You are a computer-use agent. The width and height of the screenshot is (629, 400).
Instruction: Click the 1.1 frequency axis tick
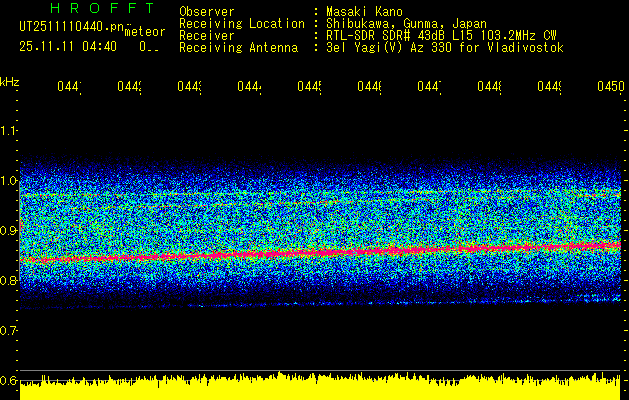point(9,131)
